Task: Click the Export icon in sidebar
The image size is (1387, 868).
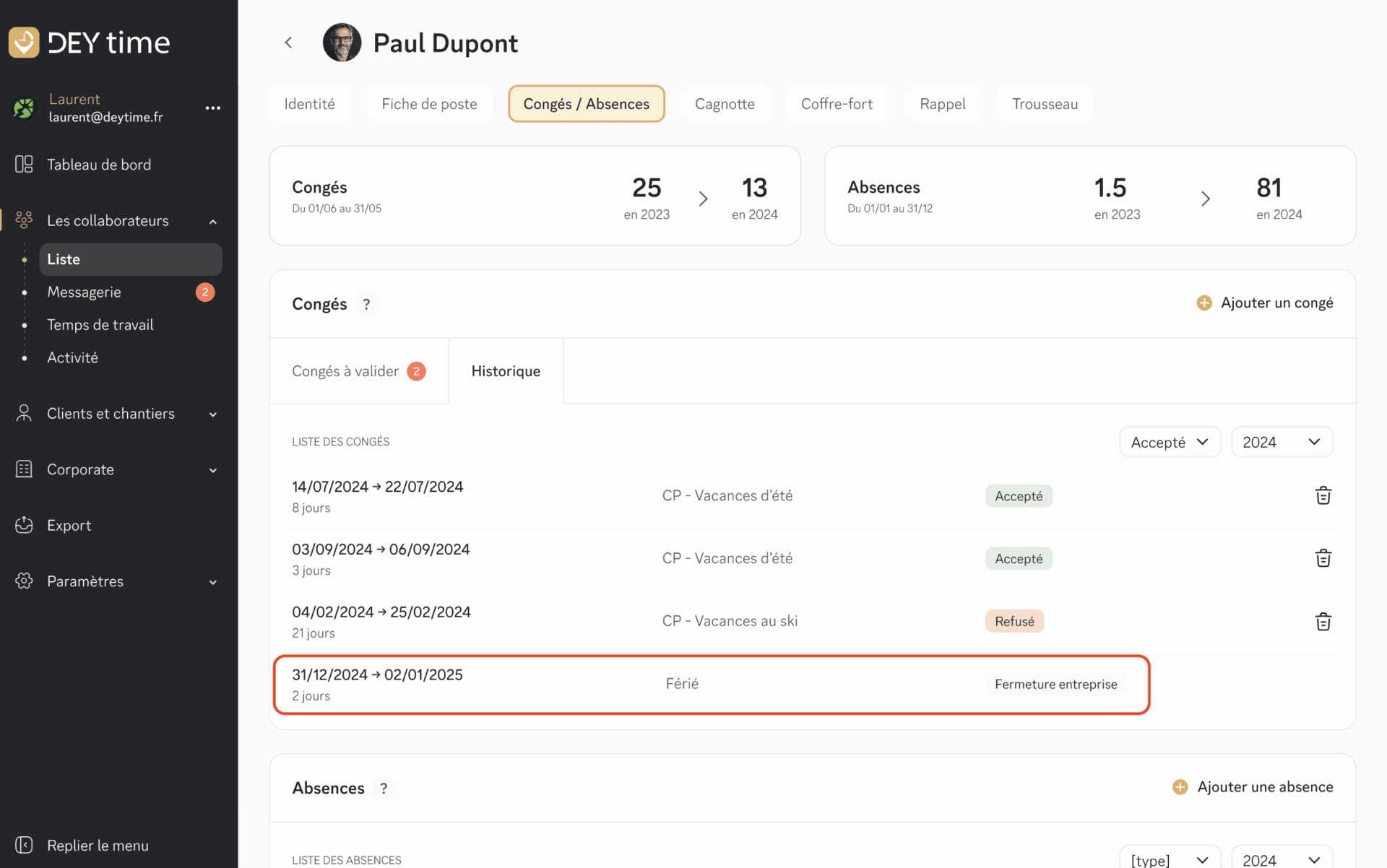Action: pos(24,525)
